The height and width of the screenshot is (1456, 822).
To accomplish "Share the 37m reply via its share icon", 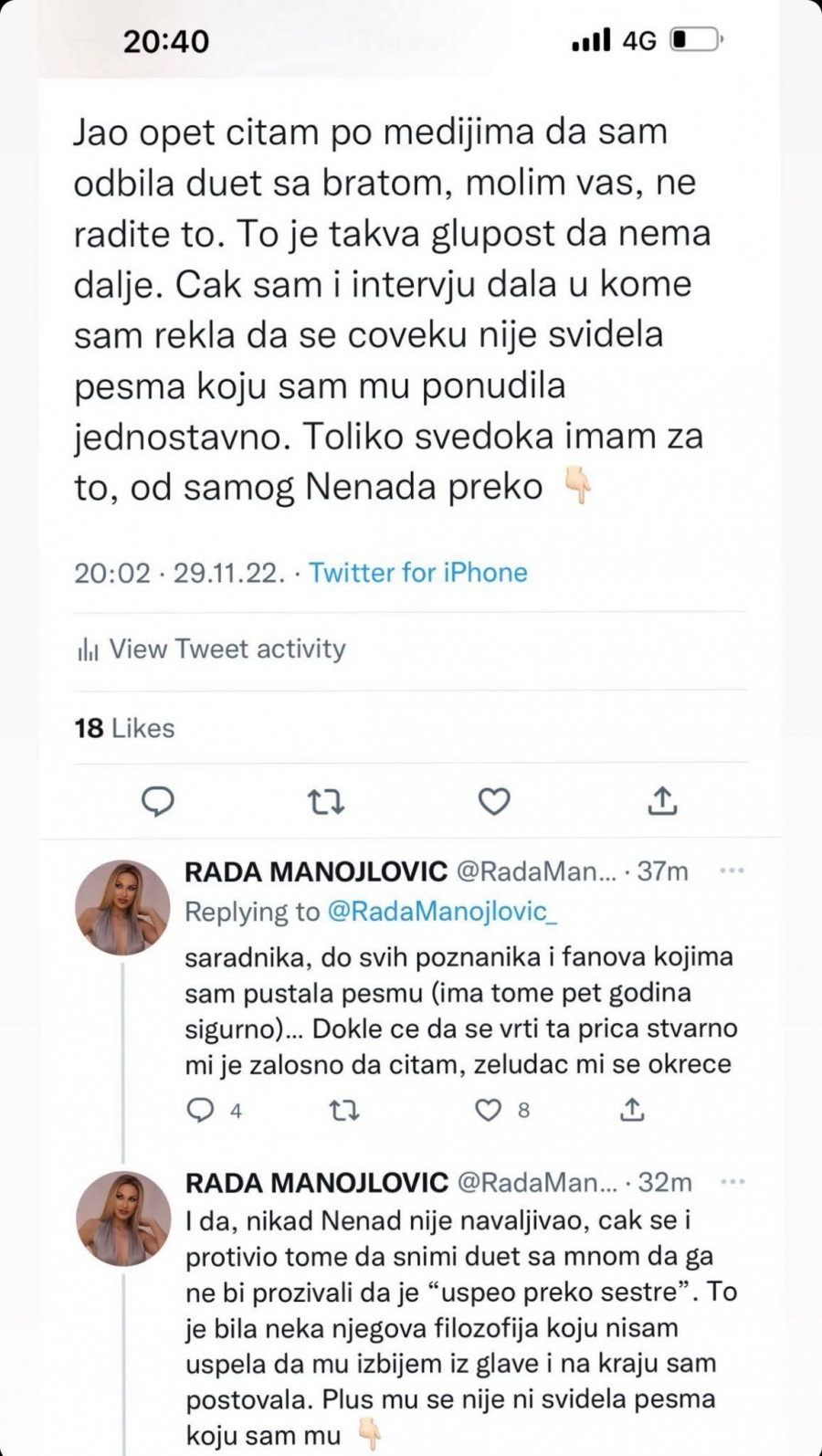I will click(632, 1110).
